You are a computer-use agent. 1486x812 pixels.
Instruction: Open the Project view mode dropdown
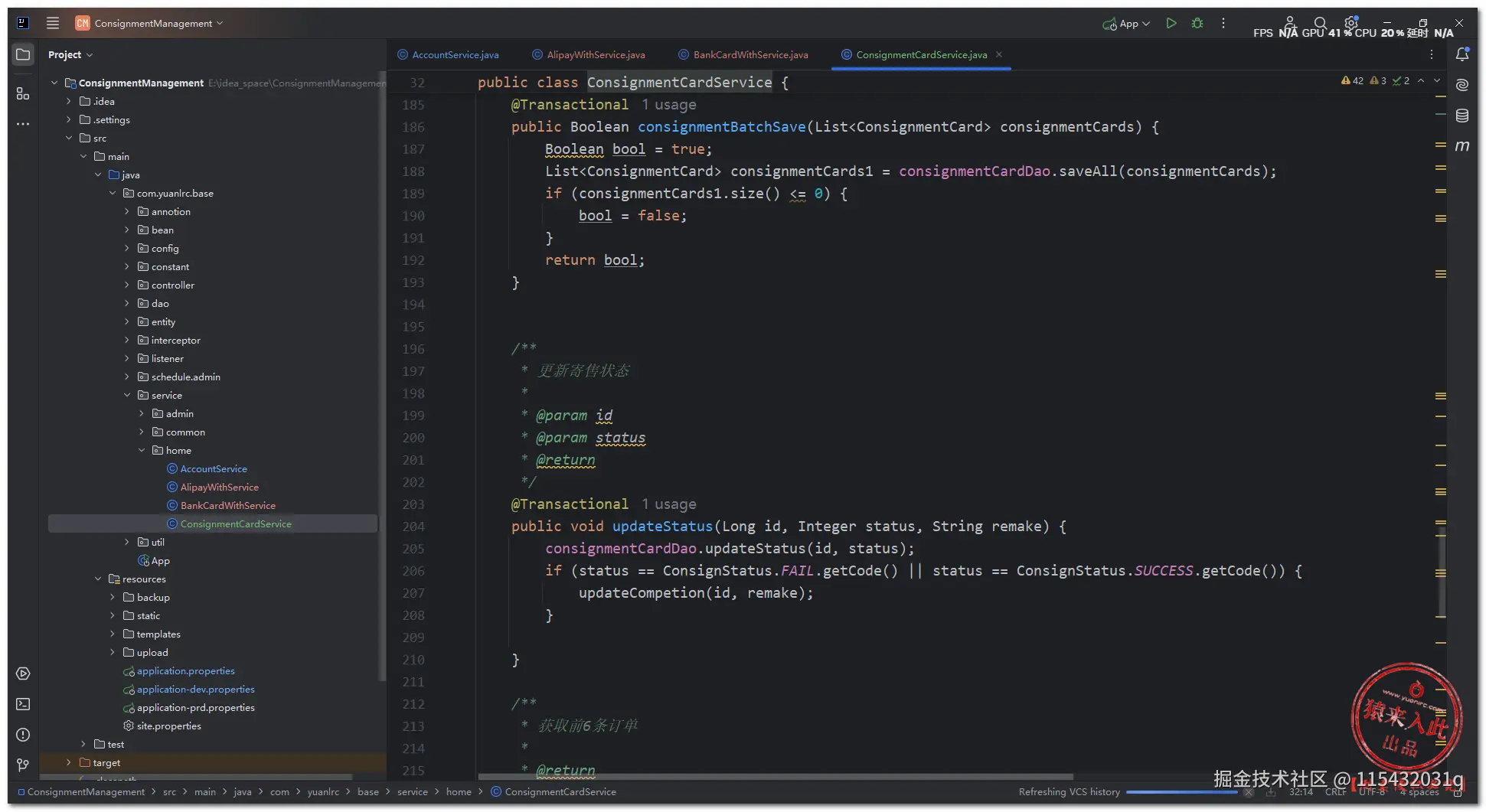[70, 54]
